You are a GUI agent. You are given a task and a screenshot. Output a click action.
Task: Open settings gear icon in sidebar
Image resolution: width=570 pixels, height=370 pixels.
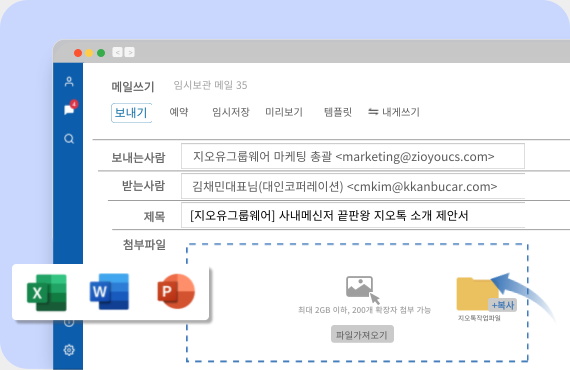coord(69,350)
